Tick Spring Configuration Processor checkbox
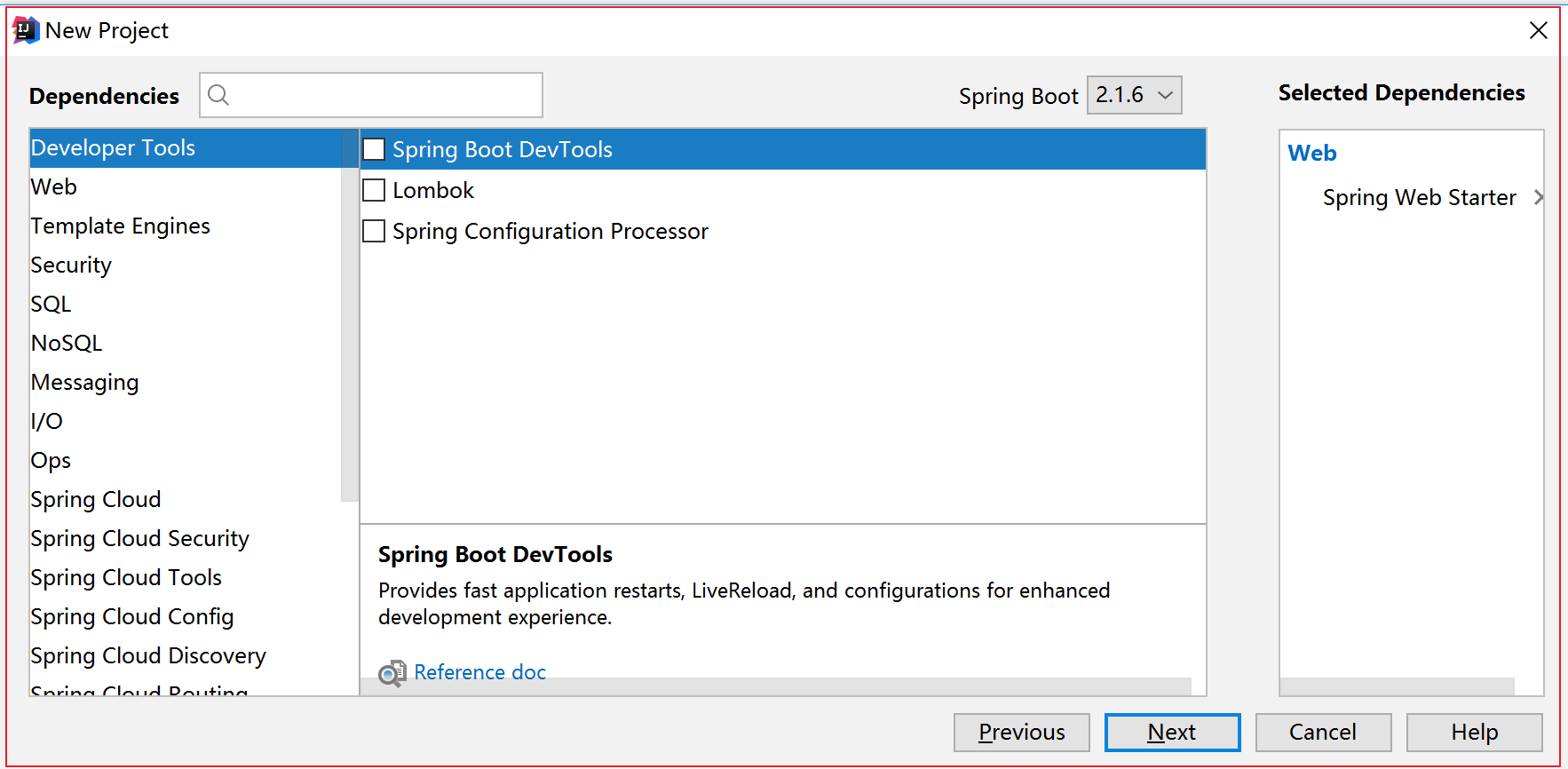 tap(375, 231)
